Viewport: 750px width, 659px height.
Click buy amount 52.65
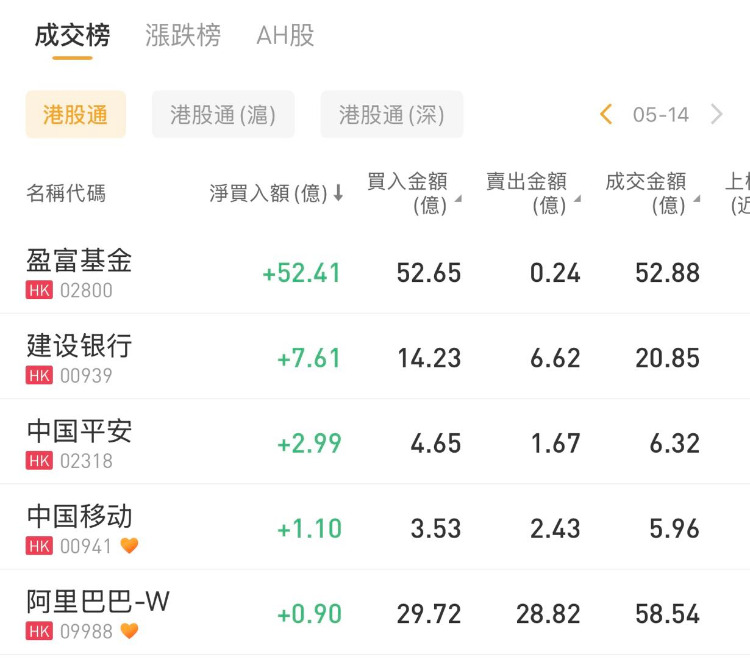coord(429,273)
